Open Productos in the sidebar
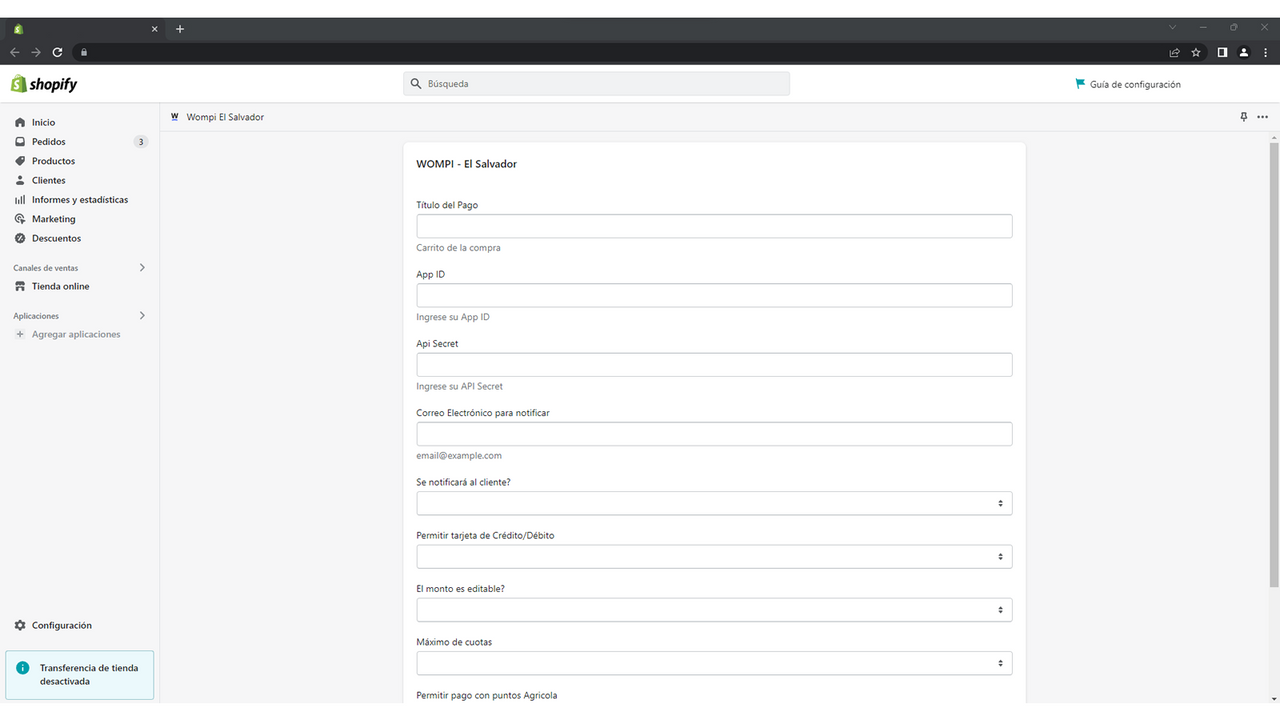Image resolution: width=1280 pixels, height=720 pixels. tap(53, 161)
